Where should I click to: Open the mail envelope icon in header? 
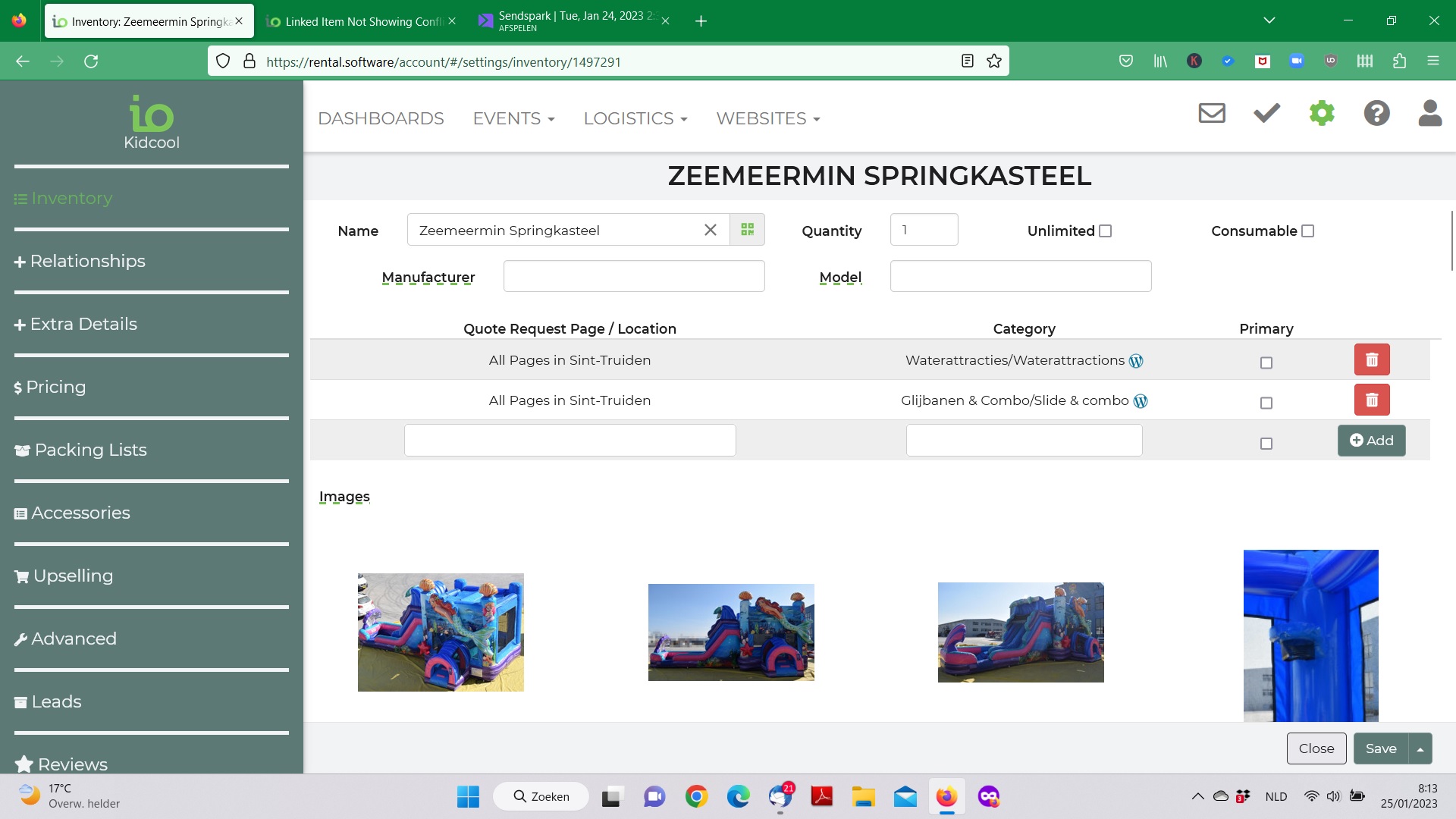pyautogui.click(x=1211, y=114)
